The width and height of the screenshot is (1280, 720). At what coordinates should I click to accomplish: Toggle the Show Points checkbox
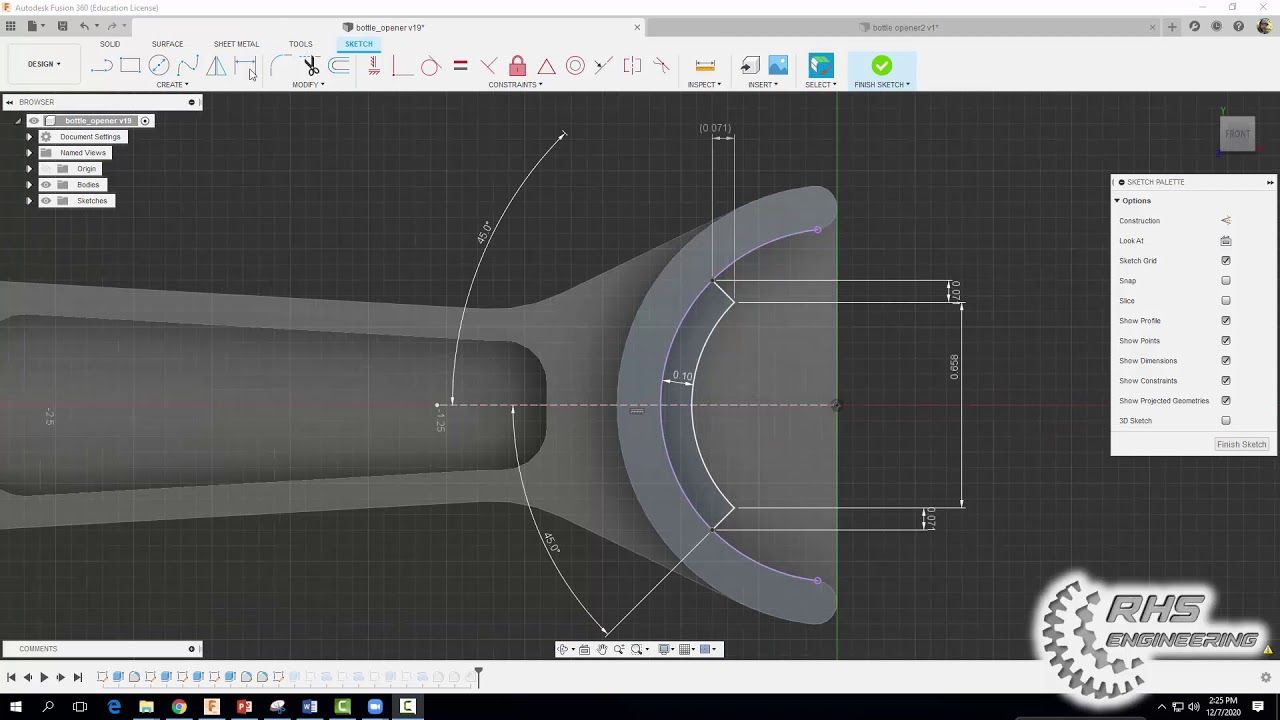(1226, 341)
